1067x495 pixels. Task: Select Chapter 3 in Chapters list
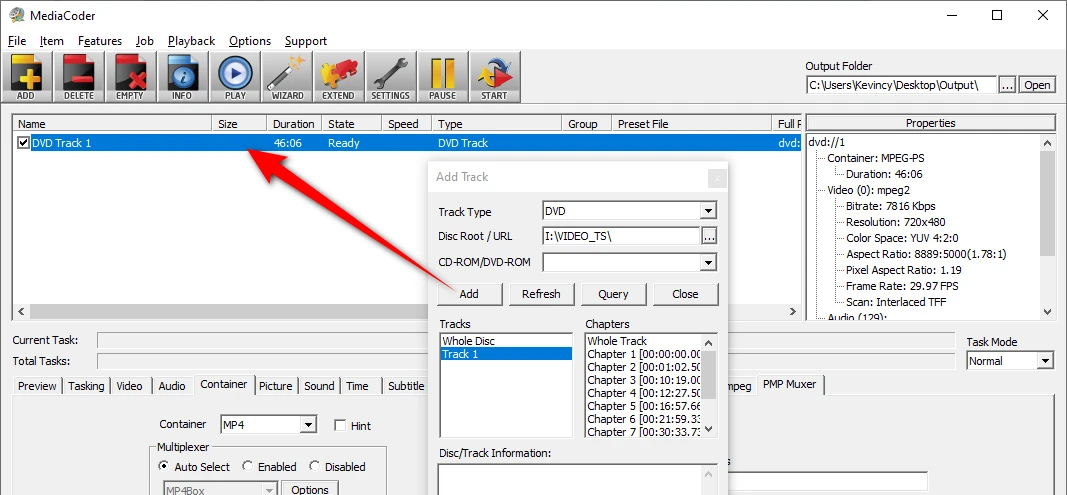pyautogui.click(x=644, y=380)
